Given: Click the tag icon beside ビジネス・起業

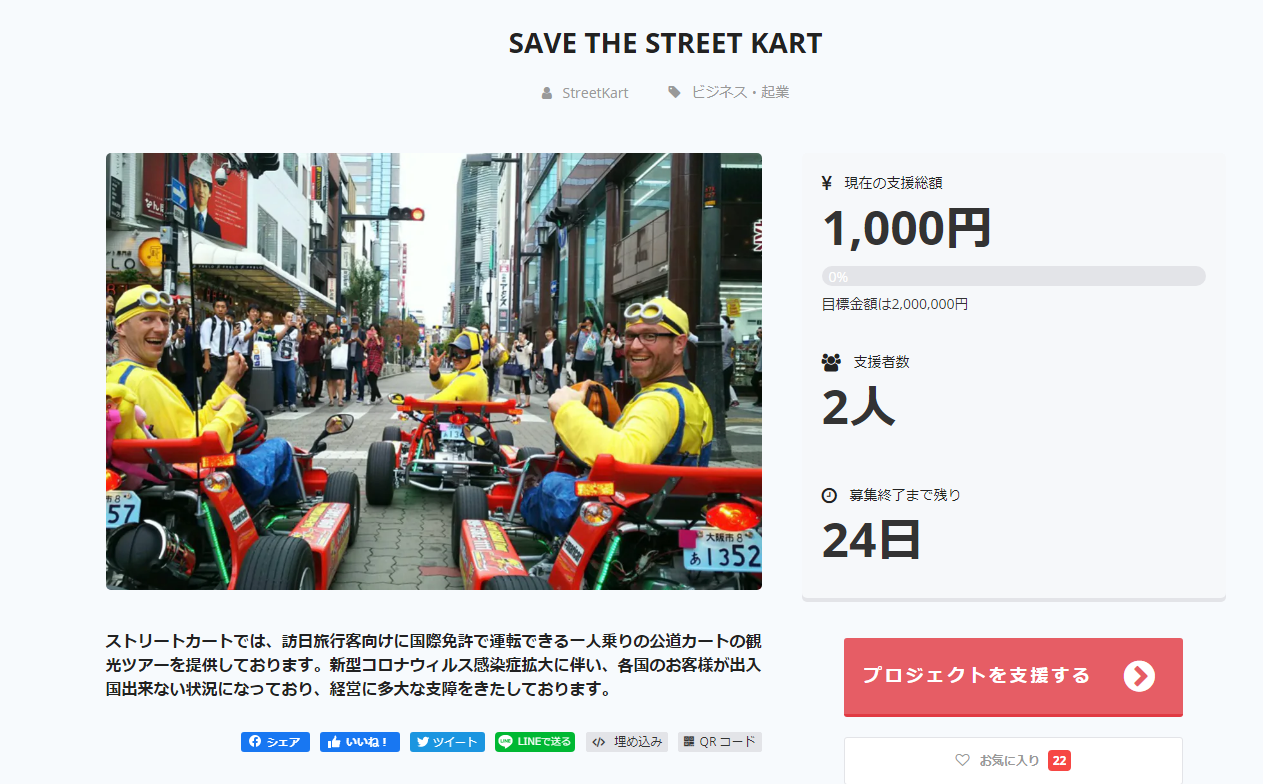Looking at the screenshot, I should (x=674, y=92).
